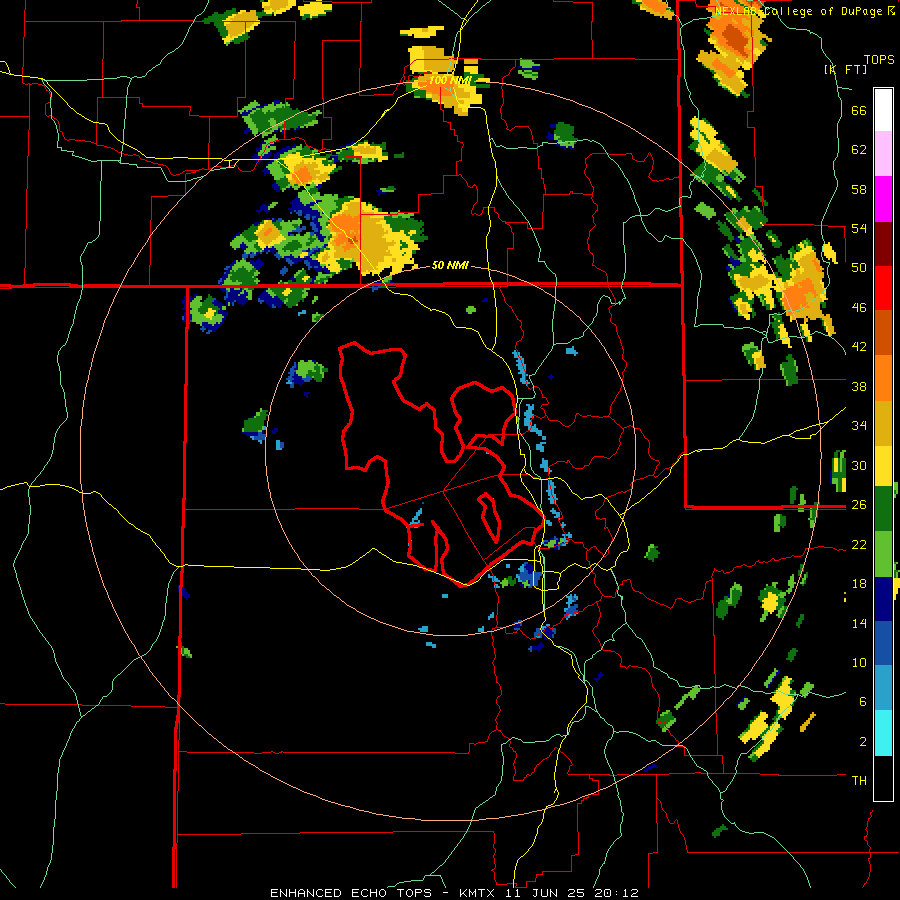This screenshot has height=900, width=900.
Task: Click the black TH legend swatch
Action: pyautogui.click(x=883, y=778)
